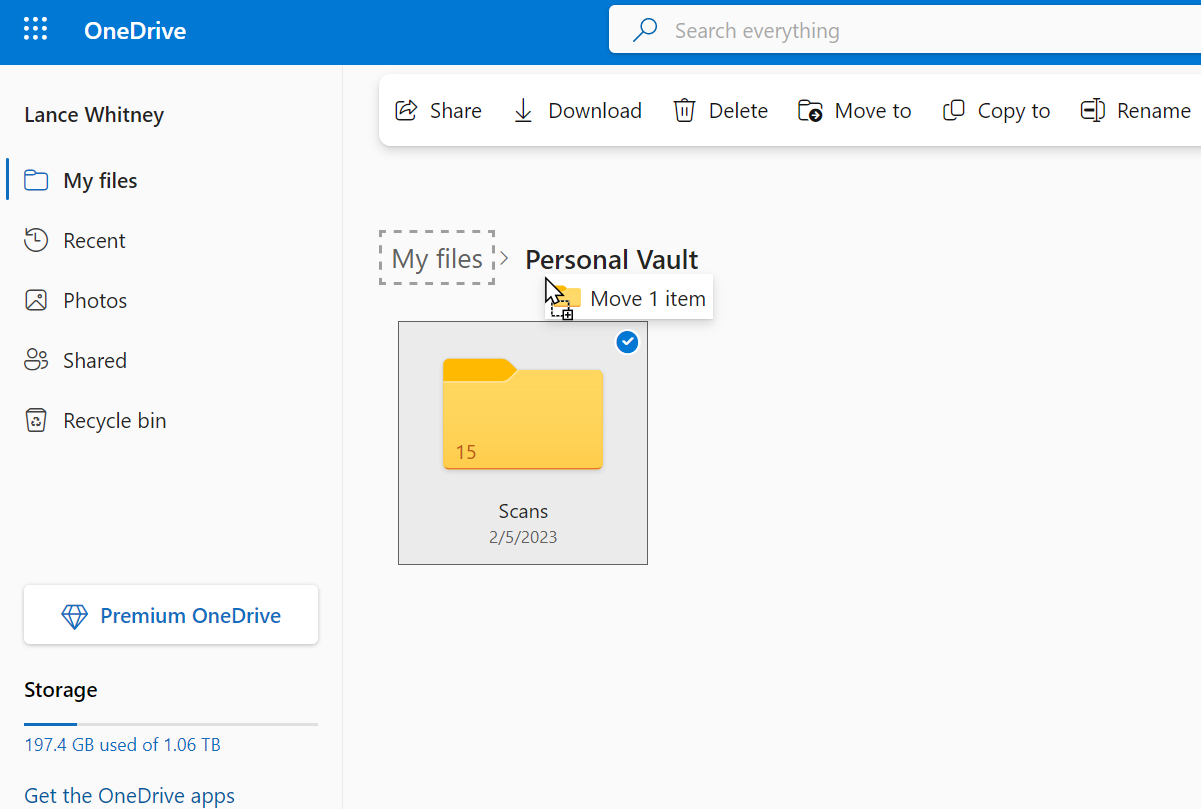Open the Scans folder thumbnail

click(522, 414)
